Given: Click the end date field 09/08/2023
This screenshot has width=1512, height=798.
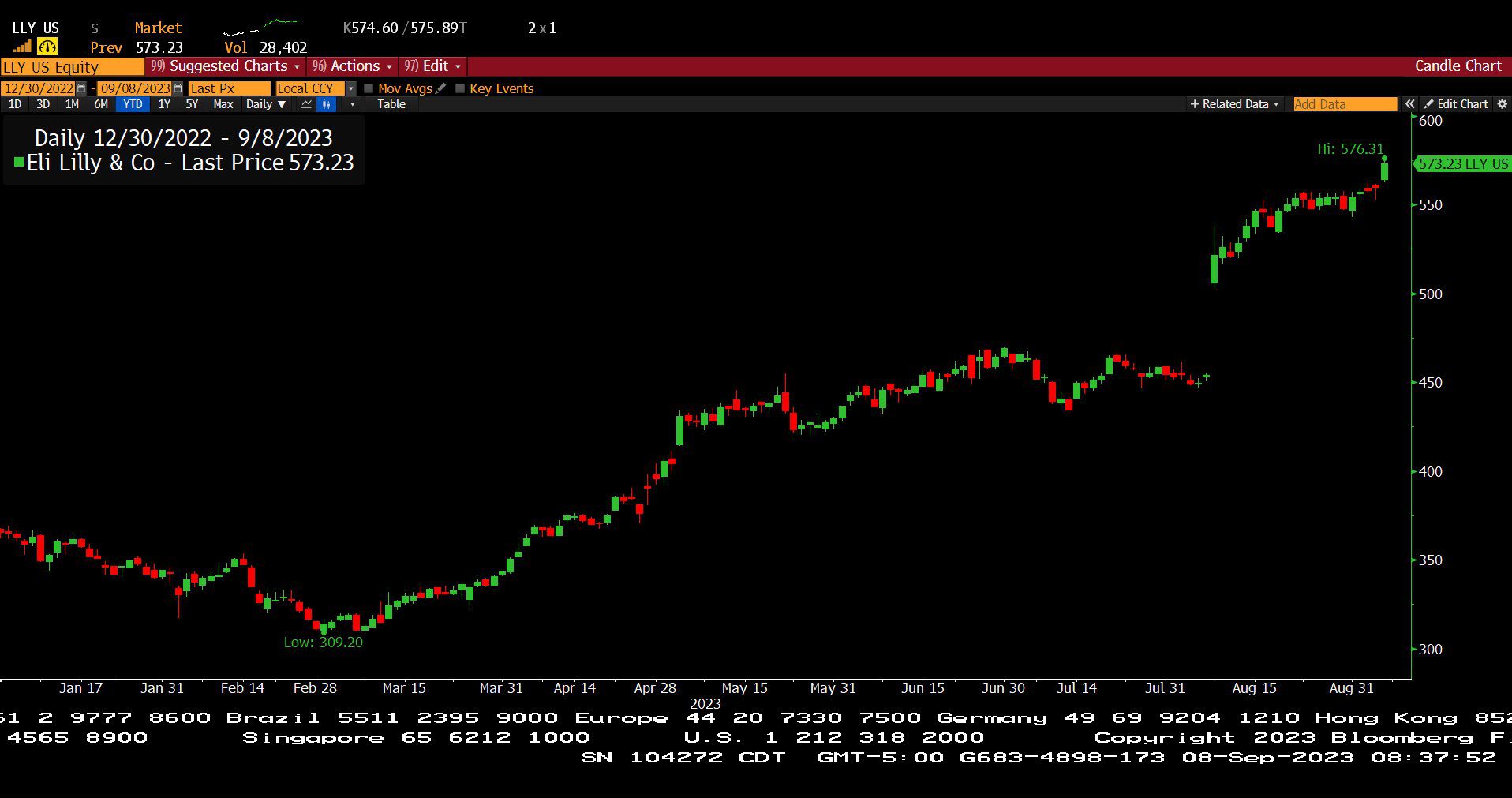Looking at the screenshot, I should tap(135, 88).
